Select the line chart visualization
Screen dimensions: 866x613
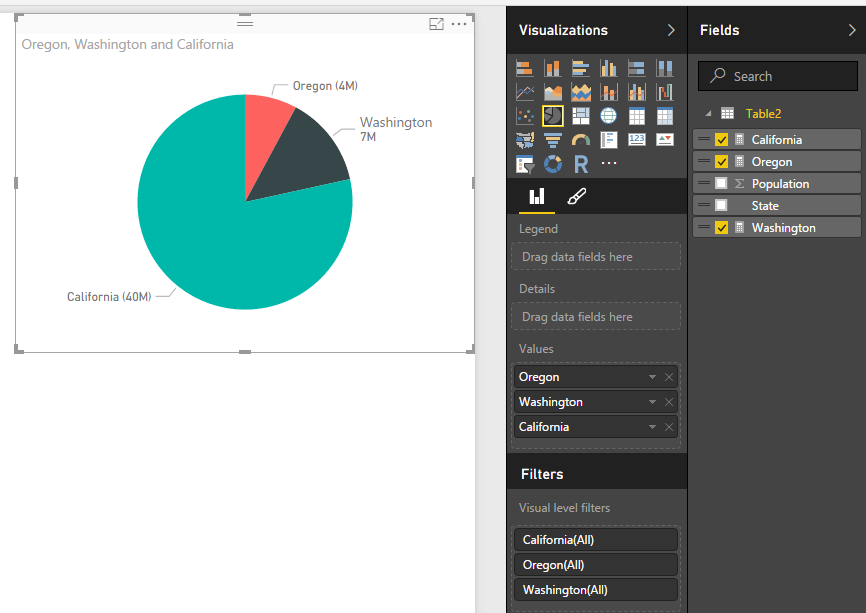tap(525, 92)
